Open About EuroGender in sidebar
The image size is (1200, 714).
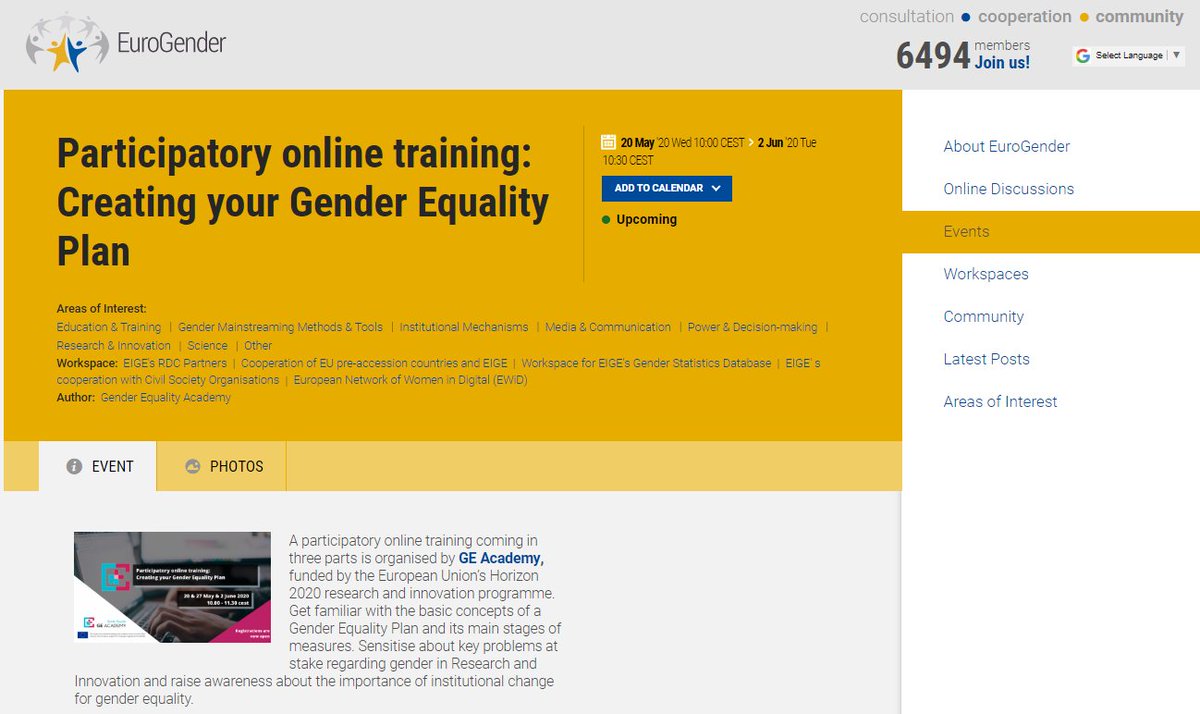click(x=1007, y=146)
